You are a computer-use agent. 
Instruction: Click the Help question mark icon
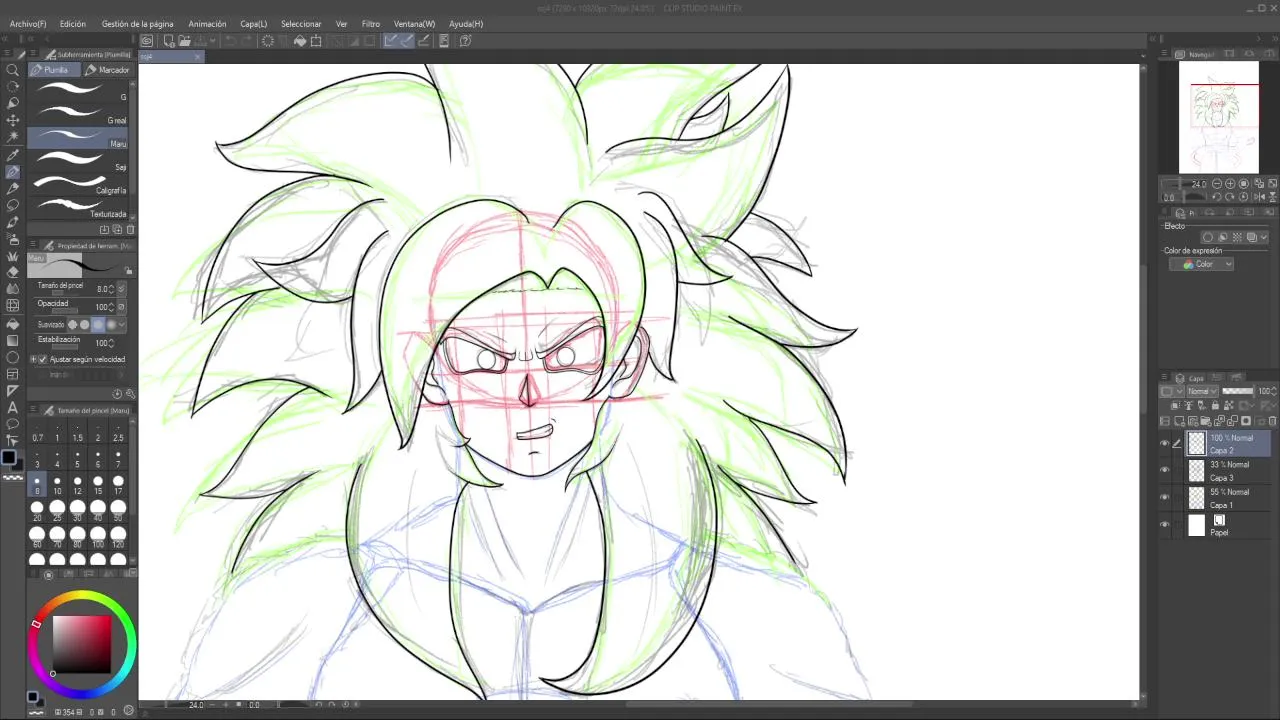[x=466, y=41]
